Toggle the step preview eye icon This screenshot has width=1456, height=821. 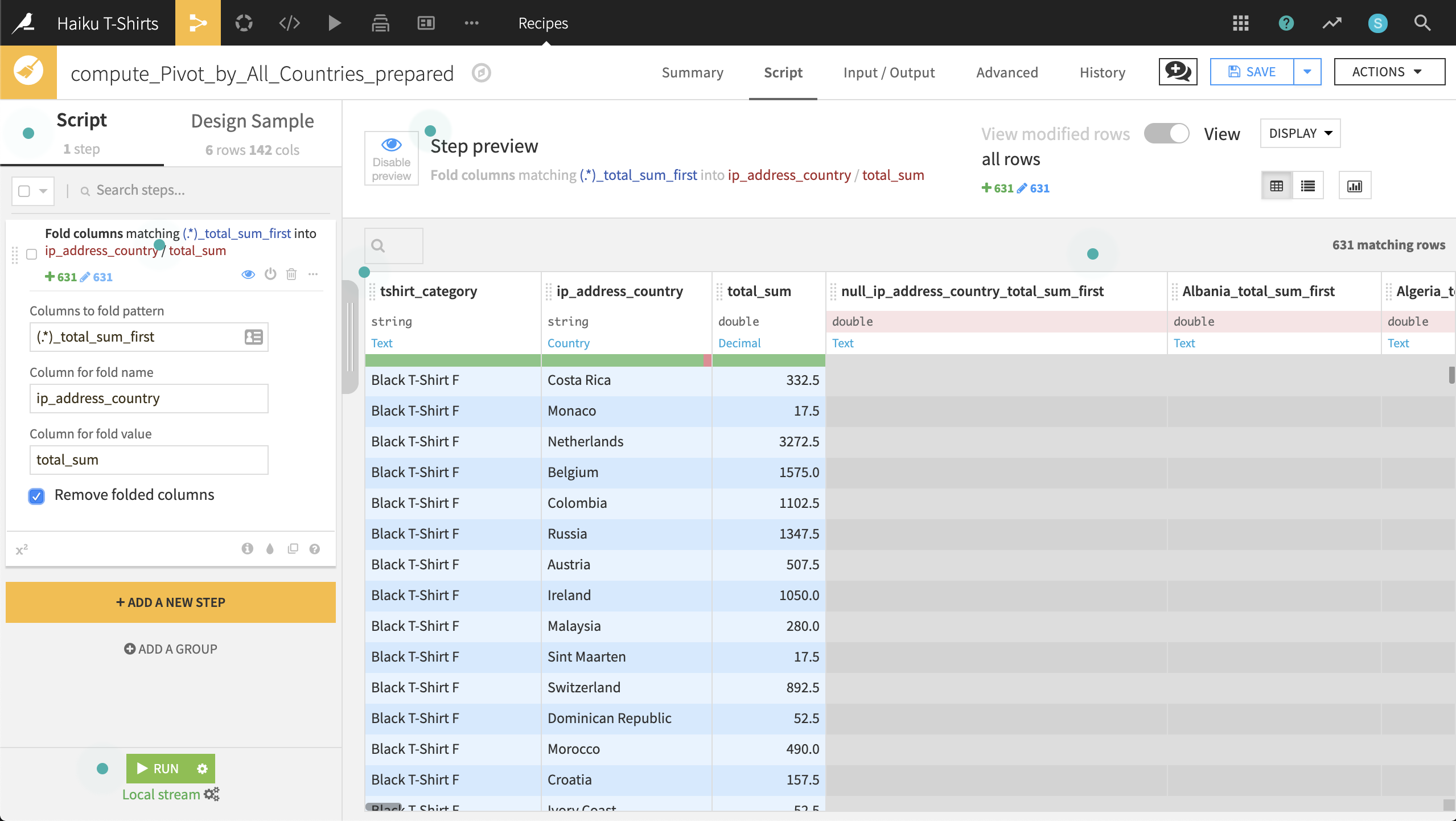tap(248, 274)
